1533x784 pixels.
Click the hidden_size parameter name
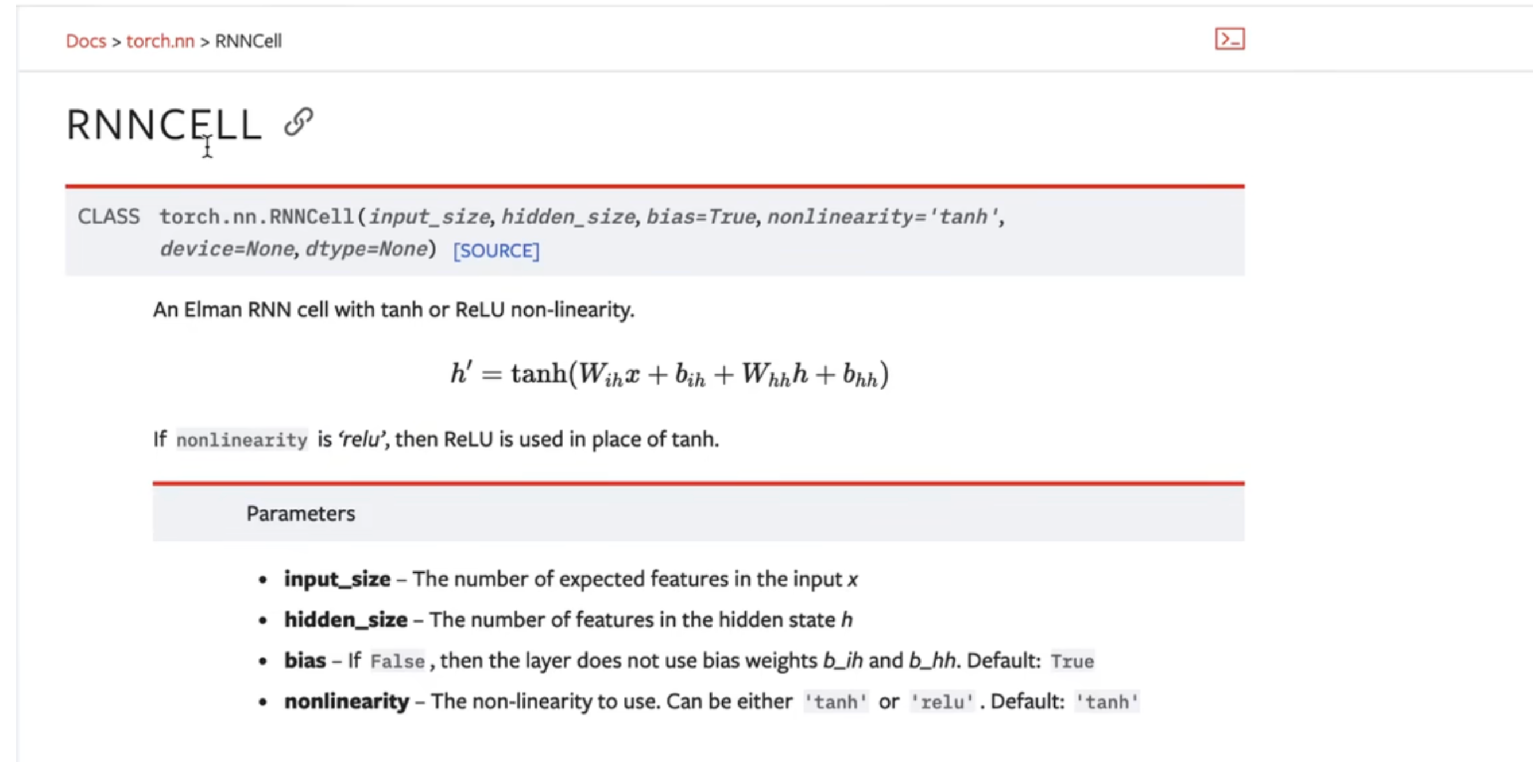coord(346,620)
